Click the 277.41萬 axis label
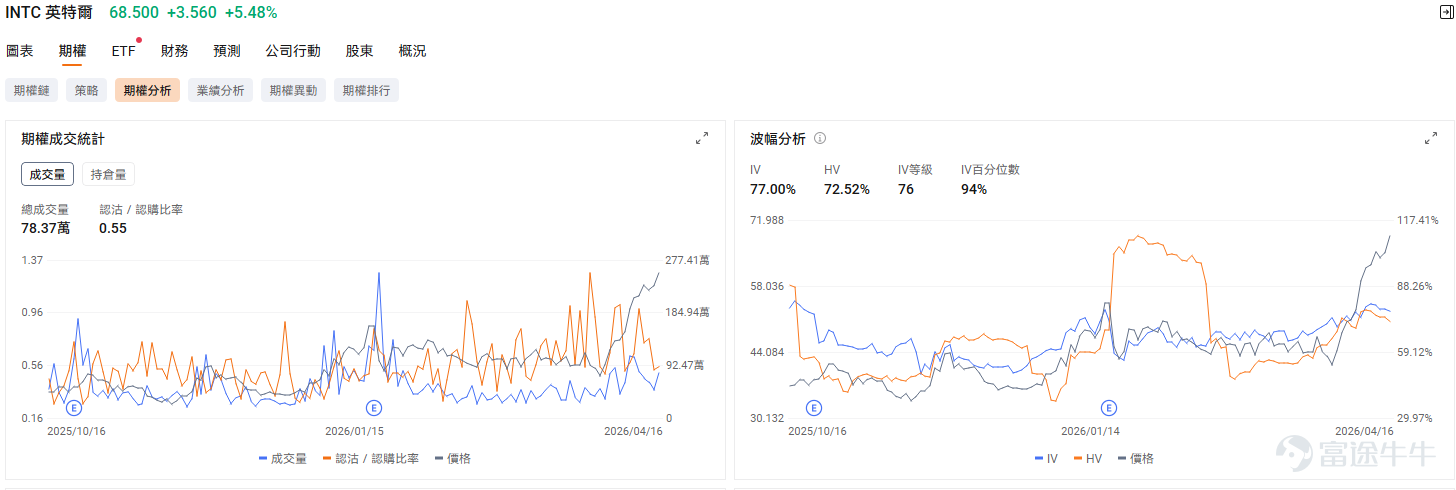Screen dimensions: 1456x490 point(687,260)
